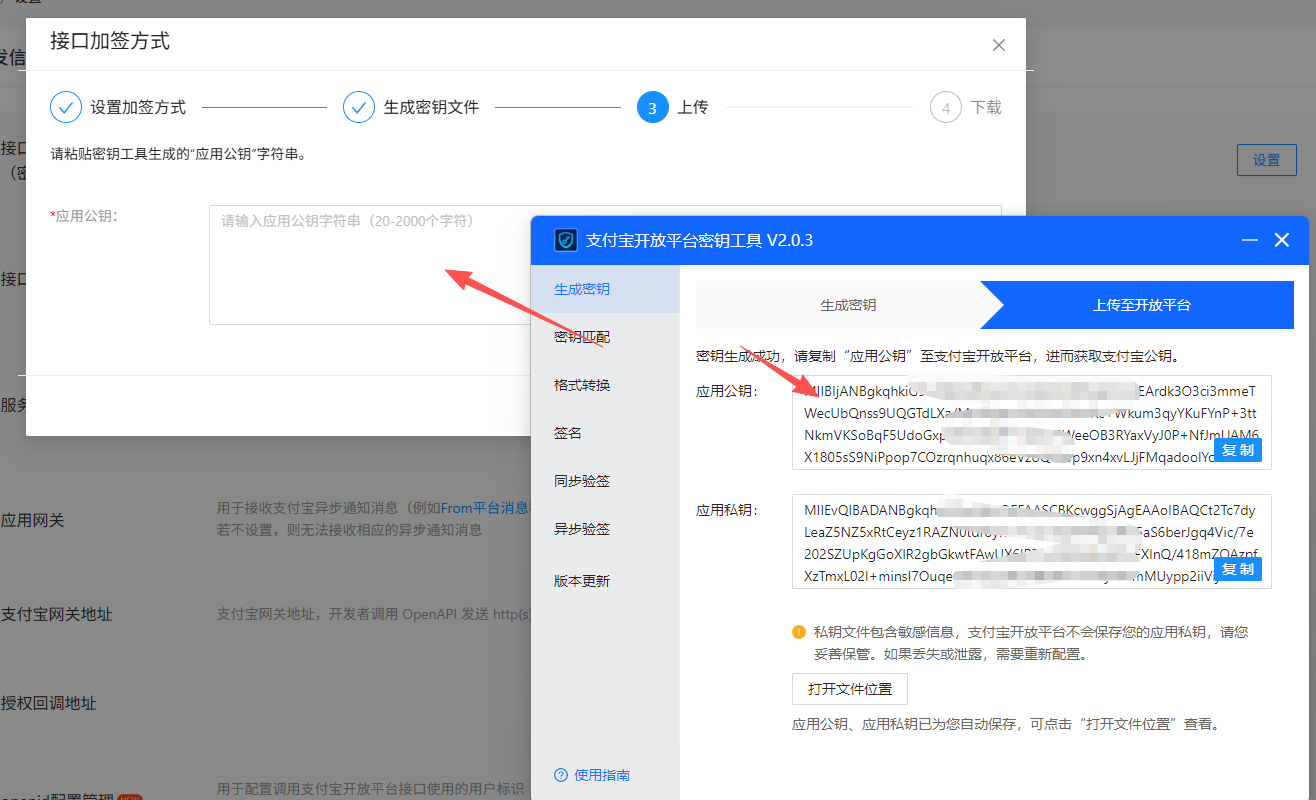Select 生成密钥 in the left sidebar
This screenshot has width=1316, height=800.
(582, 289)
